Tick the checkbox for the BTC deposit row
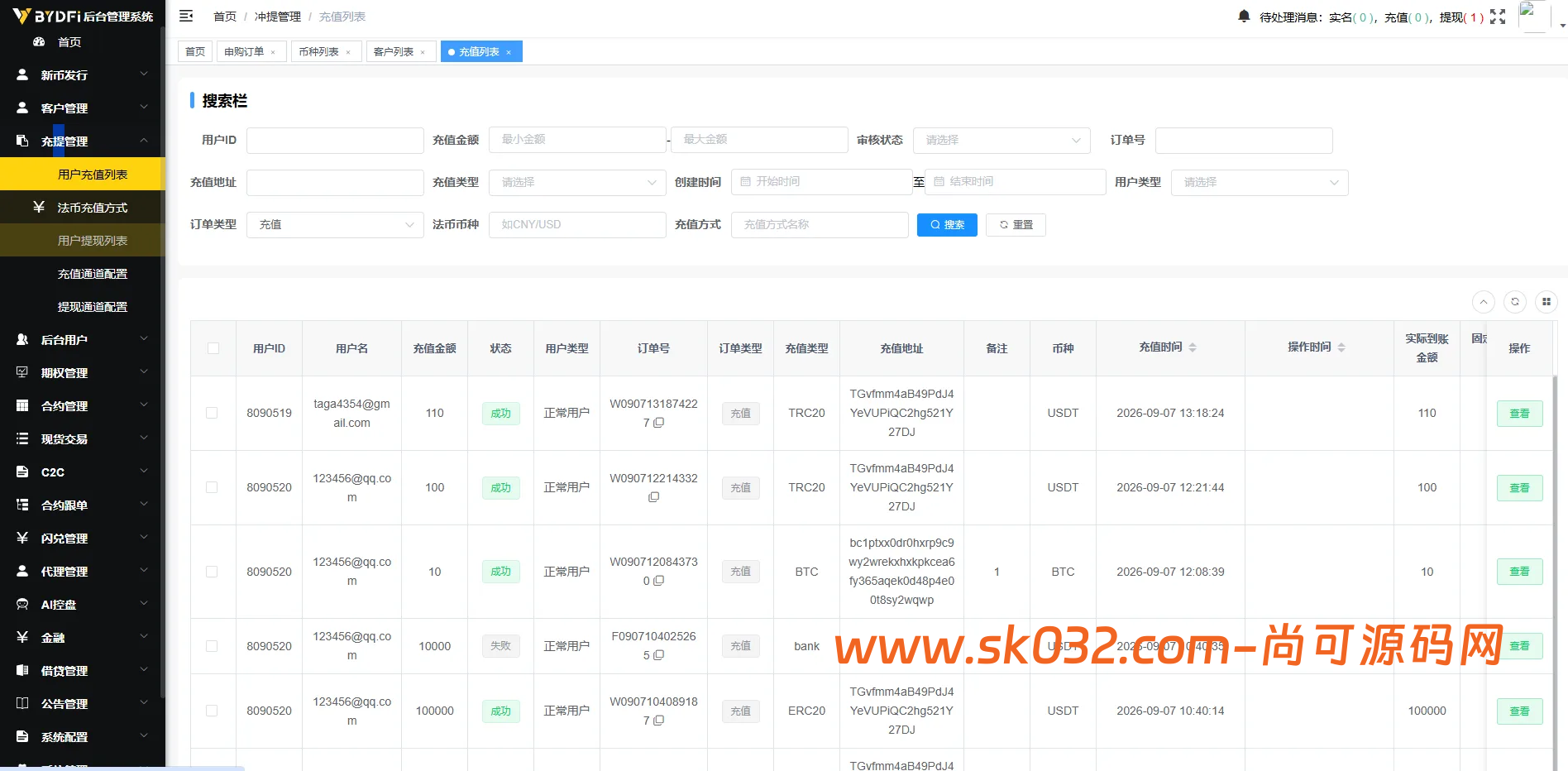1568x771 pixels. click(212, 572)
